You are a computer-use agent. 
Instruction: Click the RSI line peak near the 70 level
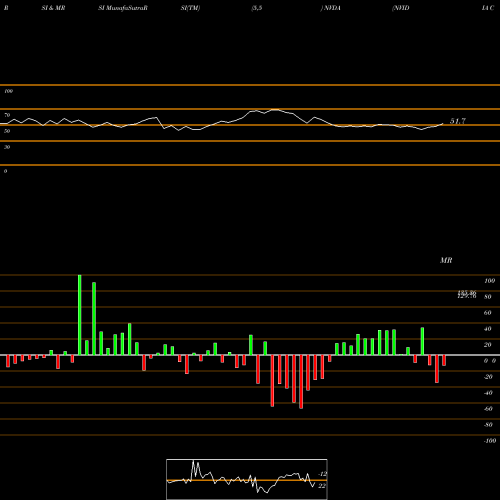[275, 110]
